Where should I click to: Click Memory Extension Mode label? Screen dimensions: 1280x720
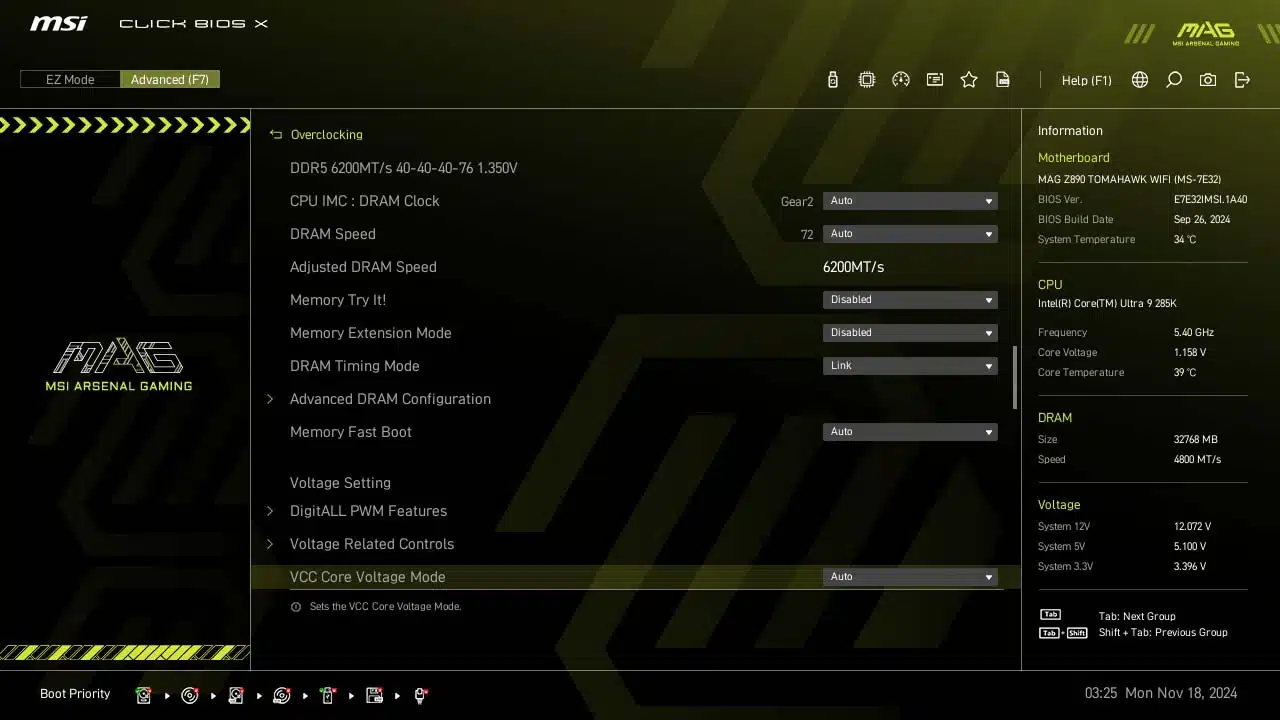click(370, 333)
